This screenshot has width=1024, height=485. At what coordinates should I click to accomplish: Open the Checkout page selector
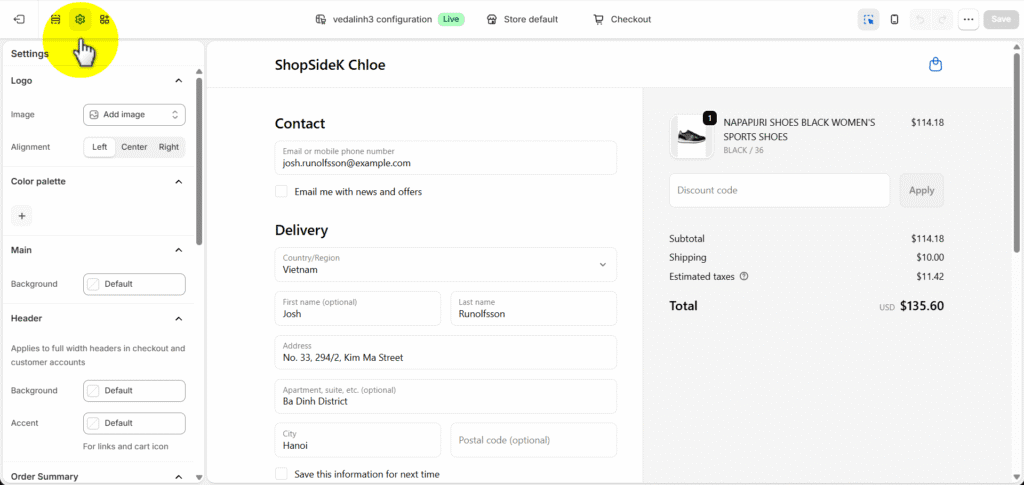[x=622, y=20]
